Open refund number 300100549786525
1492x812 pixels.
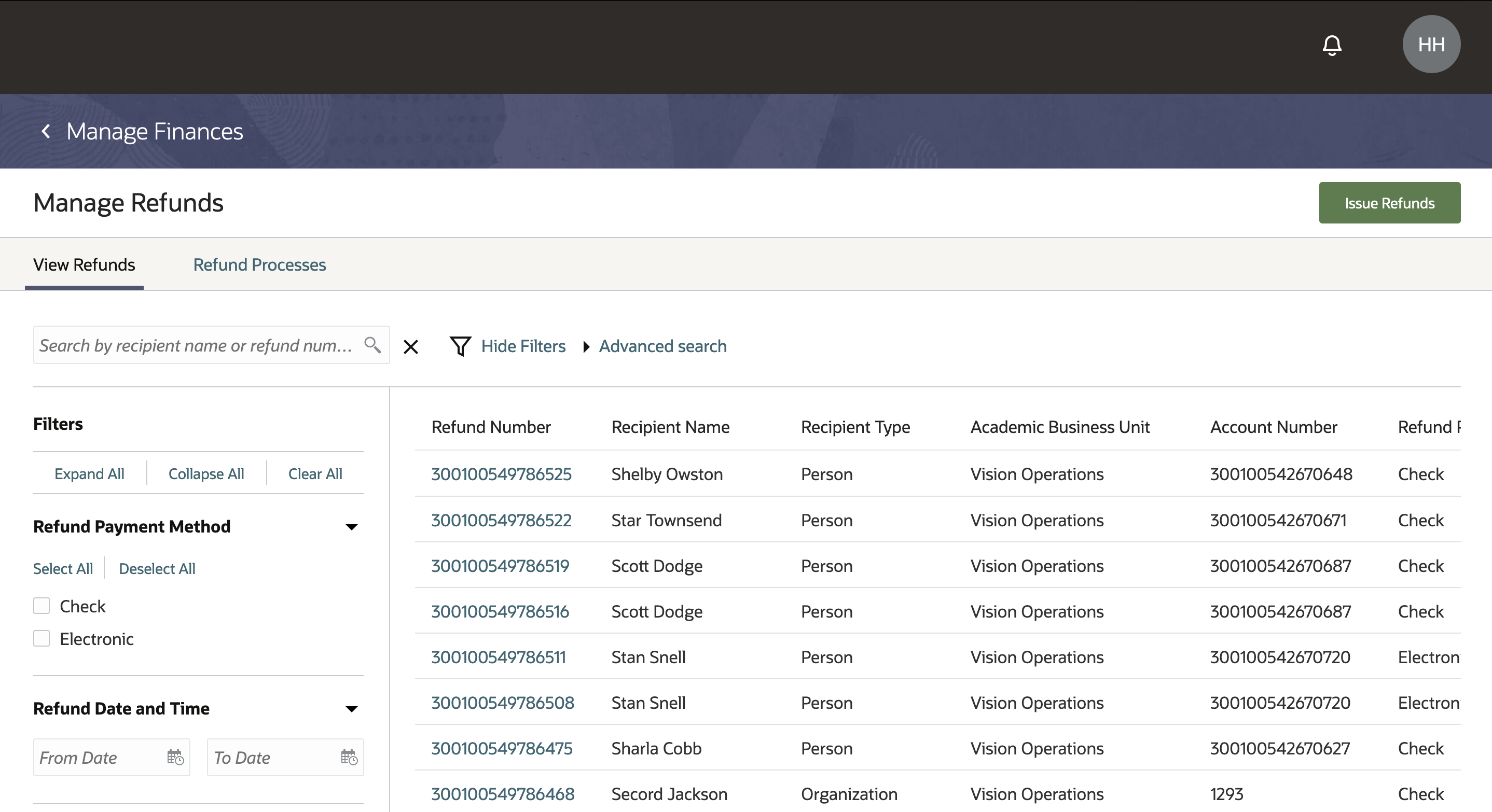tap(501, 474)
